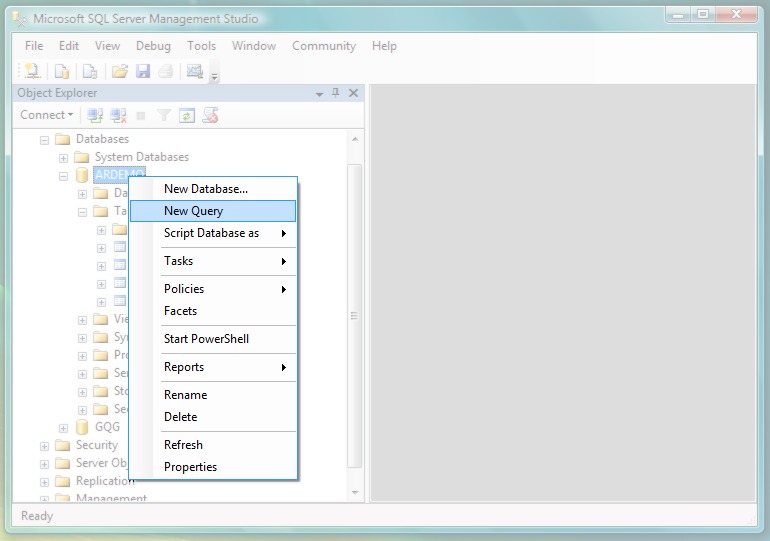Collapse the ARDEMO database node

(63, 176)
